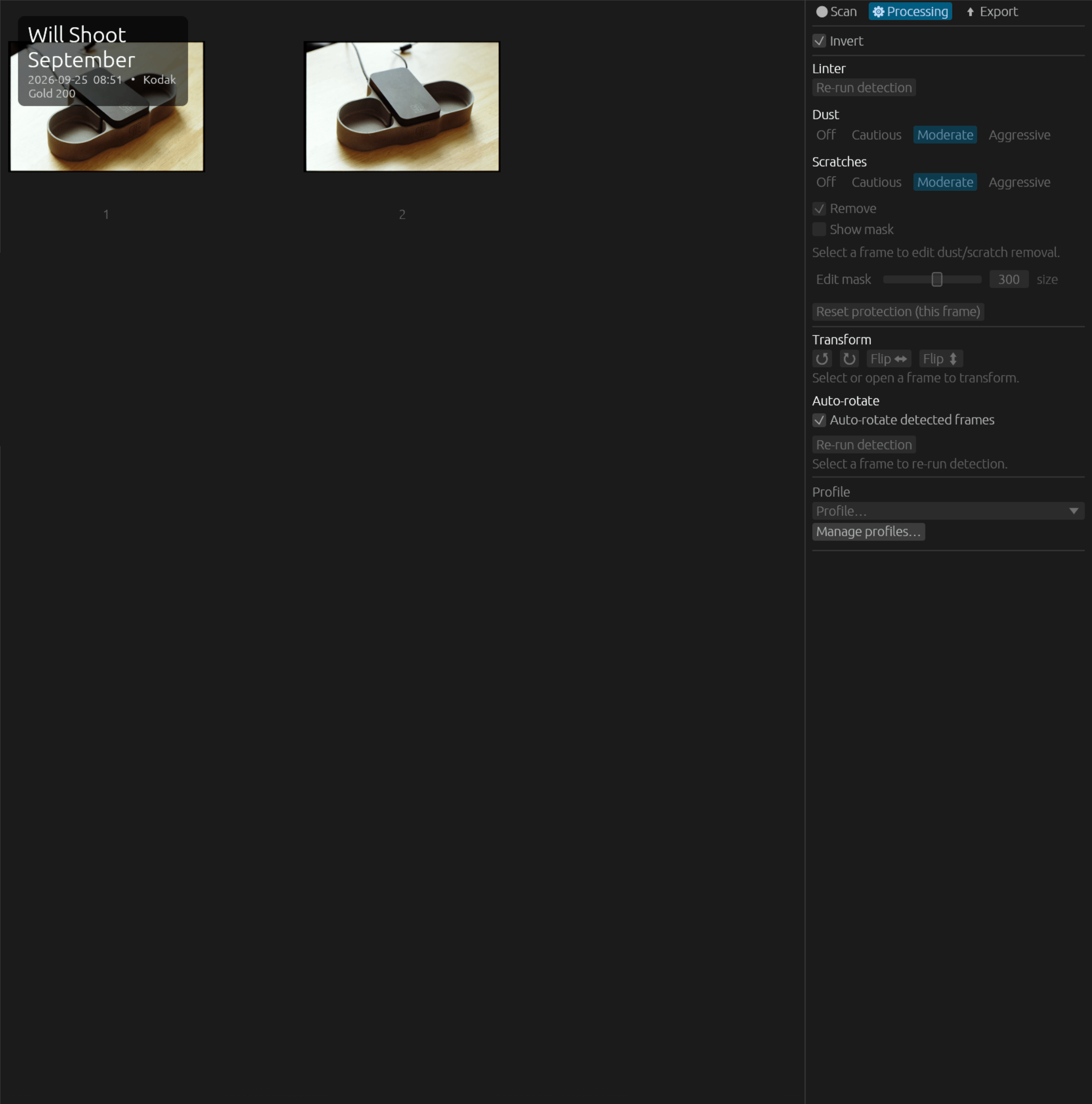The image size is (1092, 1104).
Task: Expand the Profile dropdown
Action: click(x=948, y=511)
